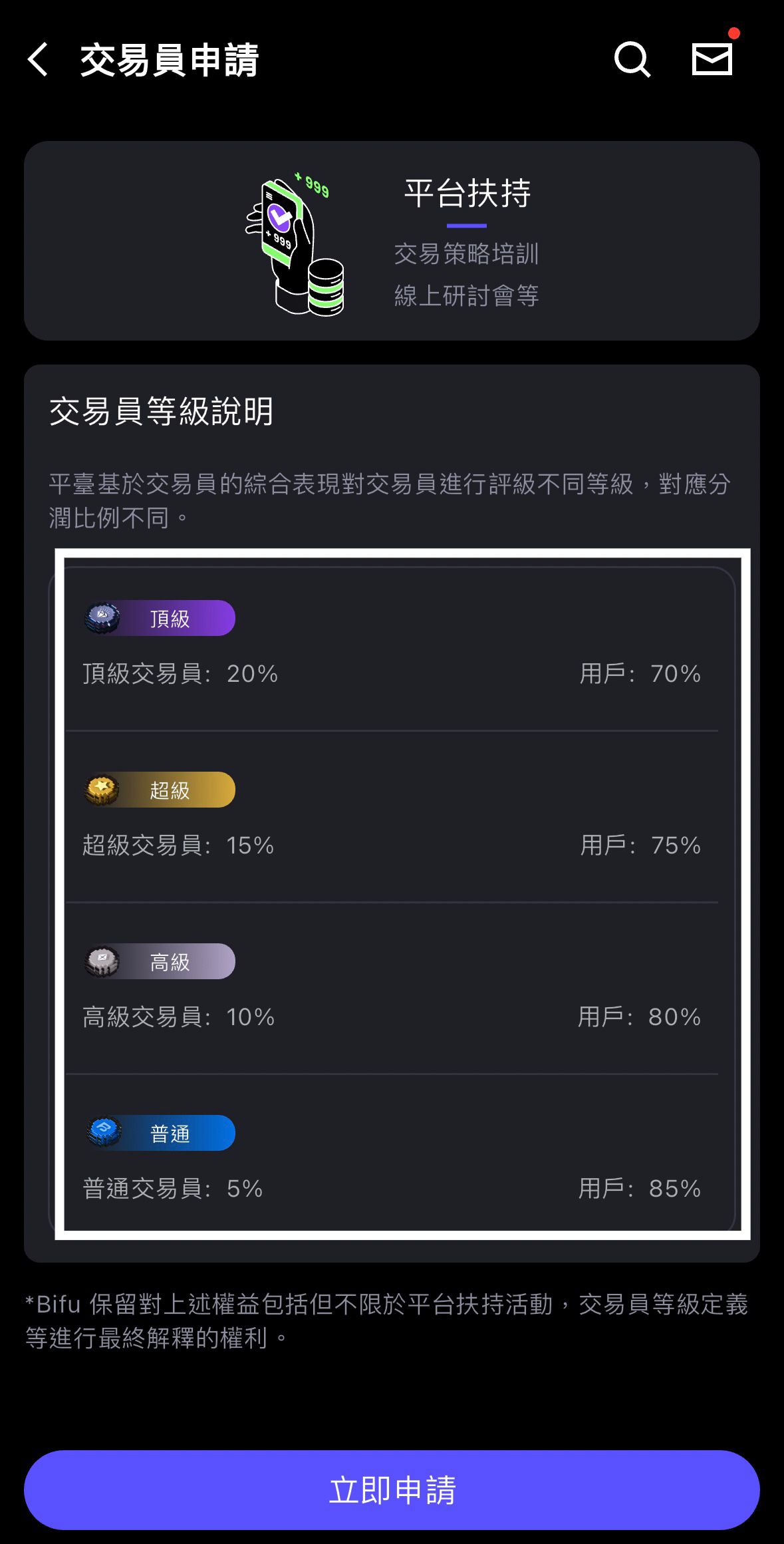
Task: Select the 普通 blue level badge
Action: pyautogui.click(x=170, y=1134)
